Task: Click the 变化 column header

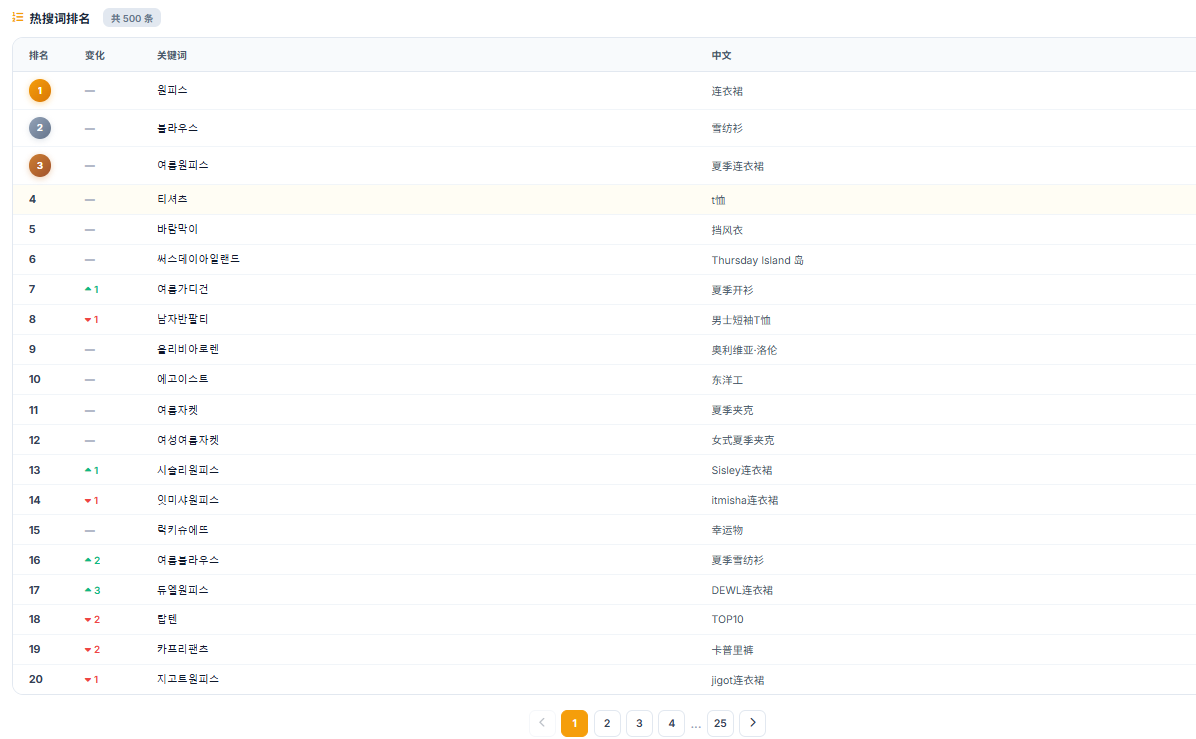Action: click(95, 56)
